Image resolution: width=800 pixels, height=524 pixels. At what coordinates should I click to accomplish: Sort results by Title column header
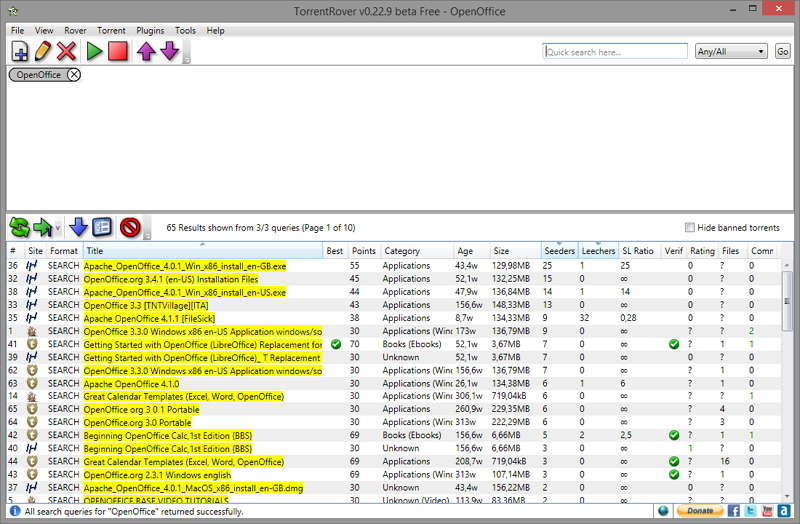203,251
